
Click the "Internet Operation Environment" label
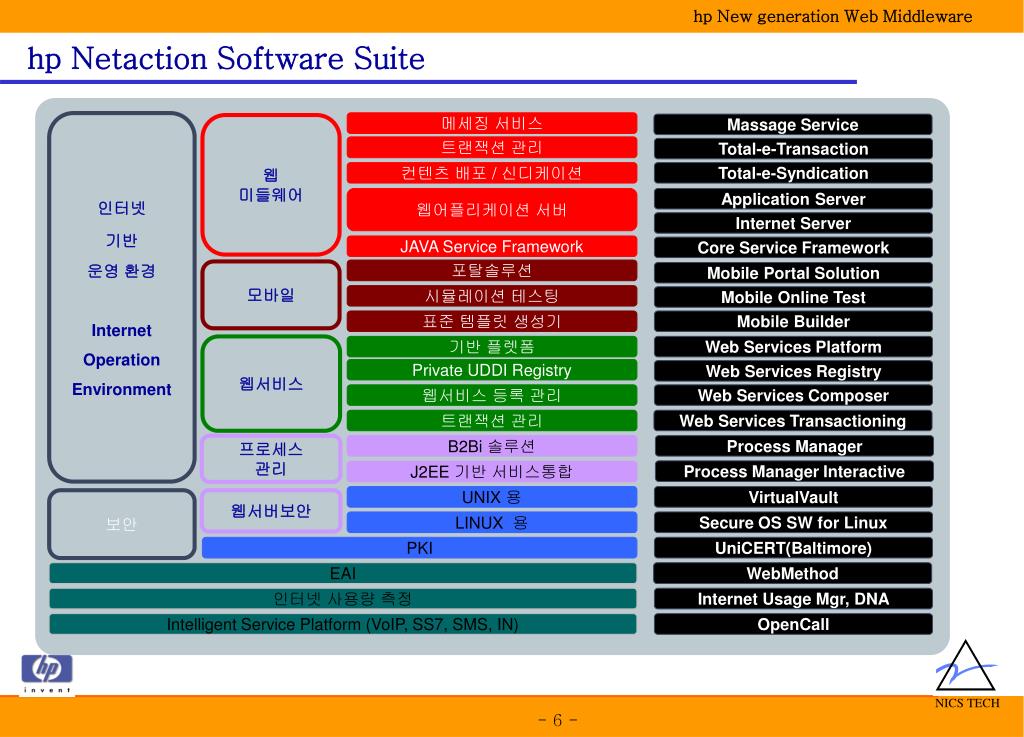tap(121, 360)
